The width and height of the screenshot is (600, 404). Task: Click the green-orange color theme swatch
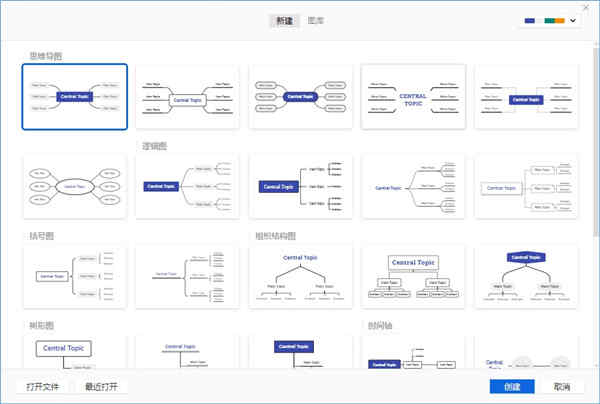[x=554, y=21]
